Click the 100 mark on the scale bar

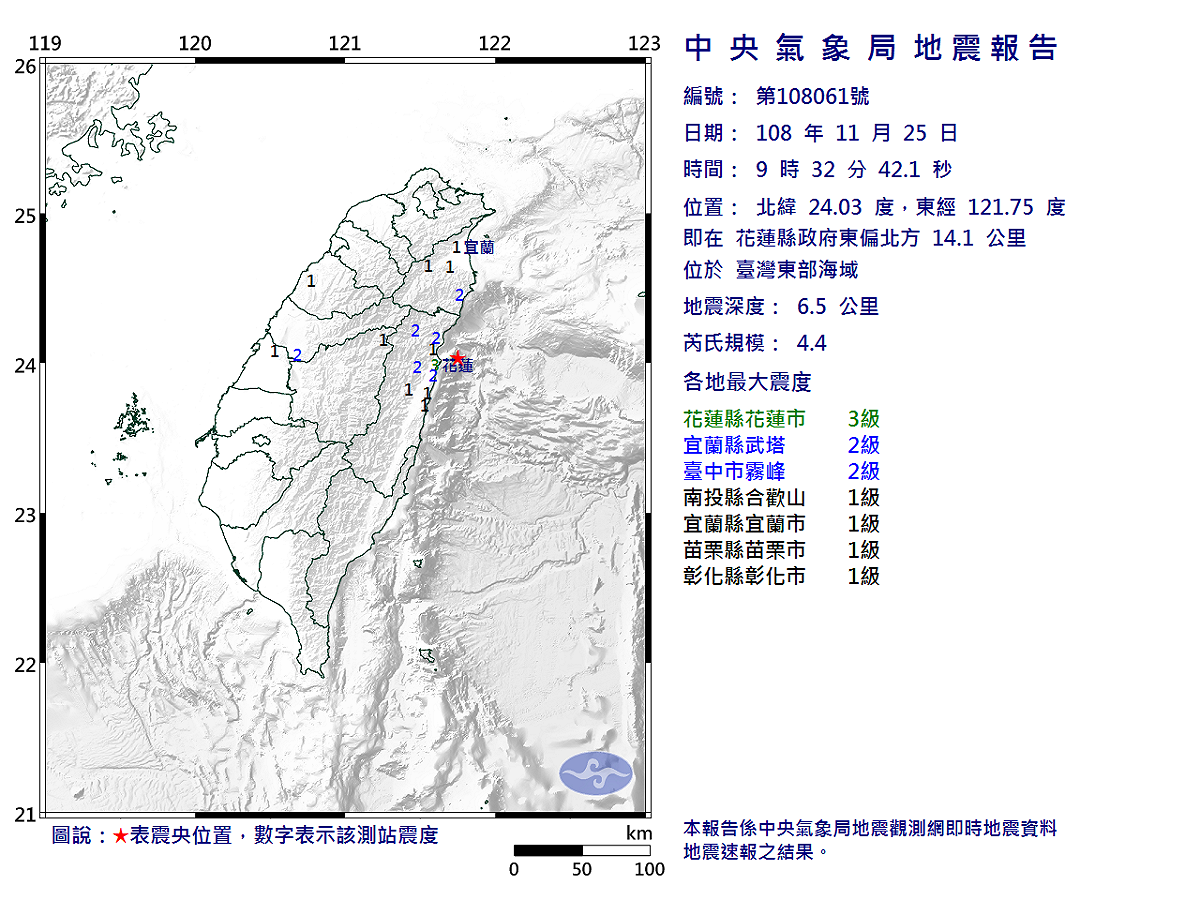pyautogui.click(x=650, y=869)
